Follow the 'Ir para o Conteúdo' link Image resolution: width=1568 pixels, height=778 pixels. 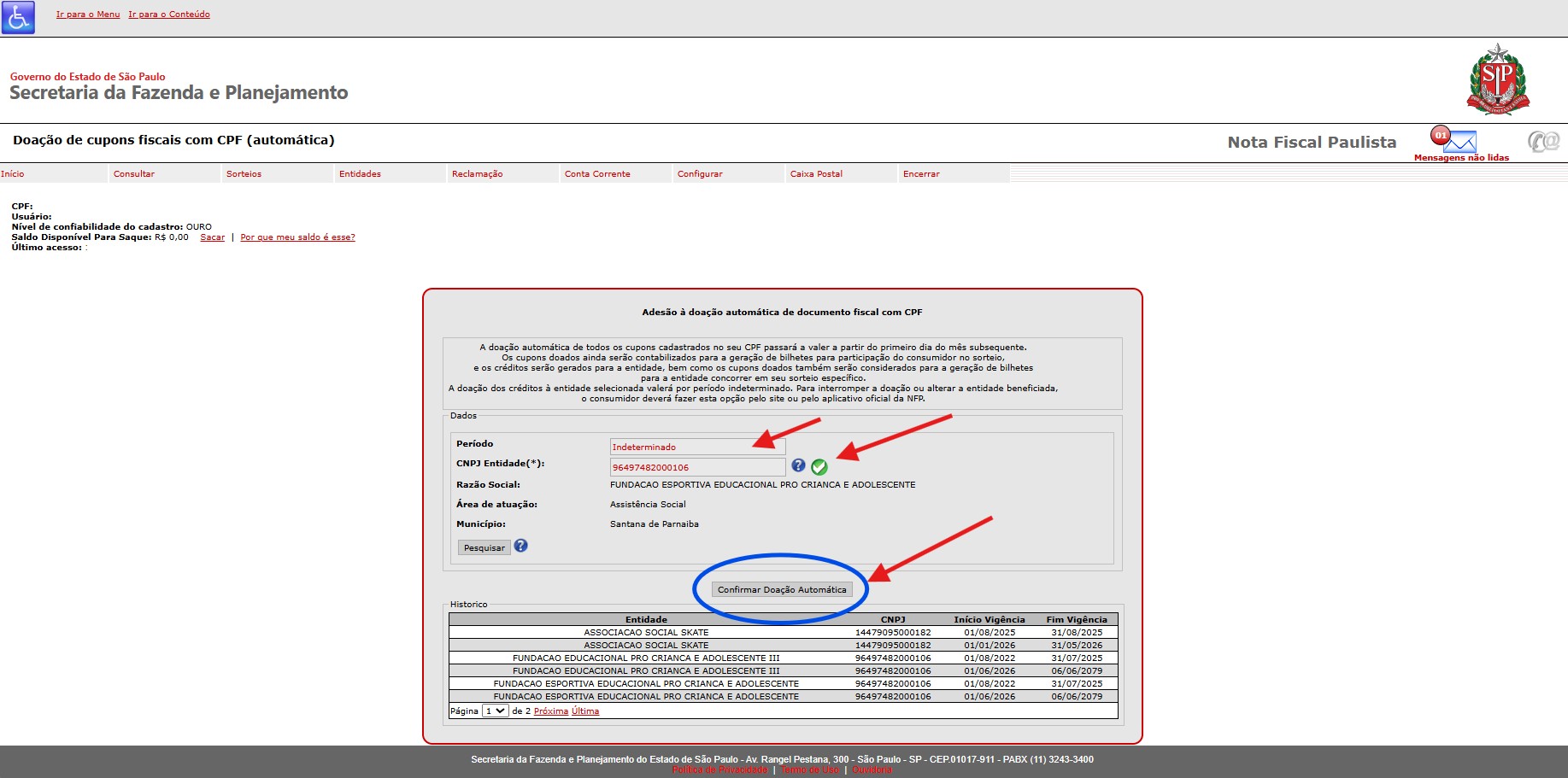coord(169,15)
